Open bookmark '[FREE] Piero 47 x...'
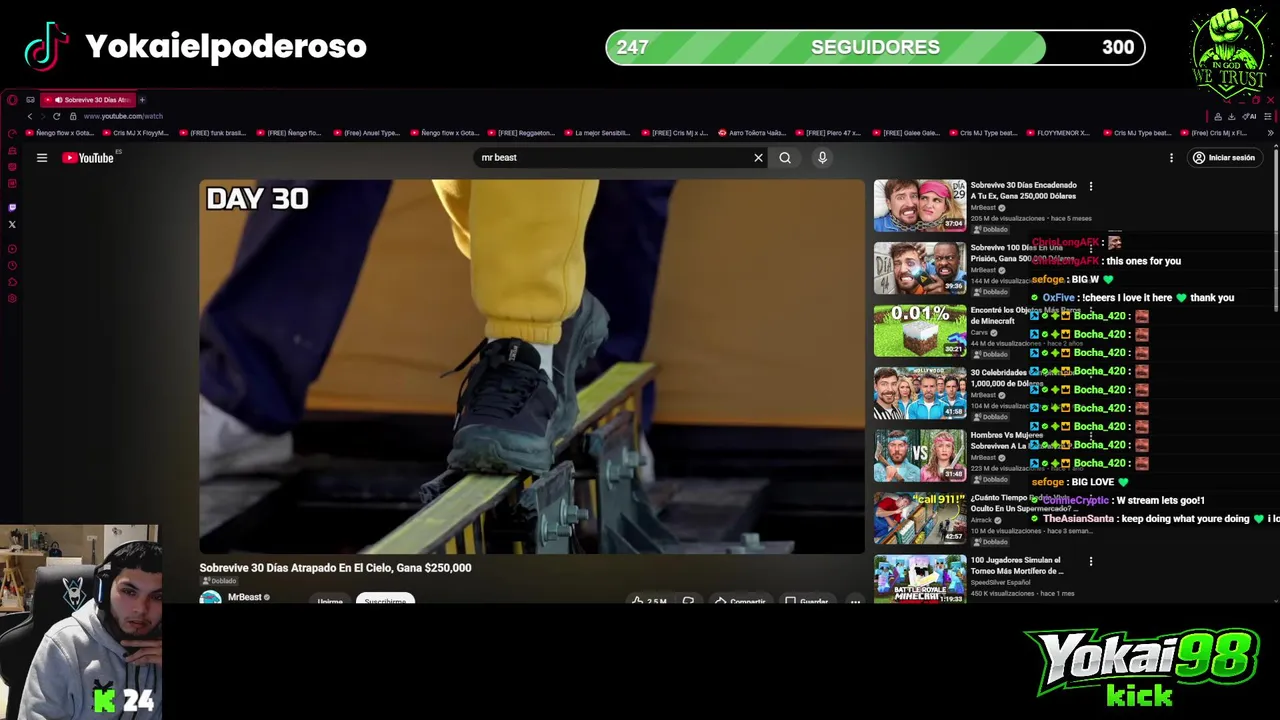The height and width of the screenshot is (720, 1280). click(828, 133)
